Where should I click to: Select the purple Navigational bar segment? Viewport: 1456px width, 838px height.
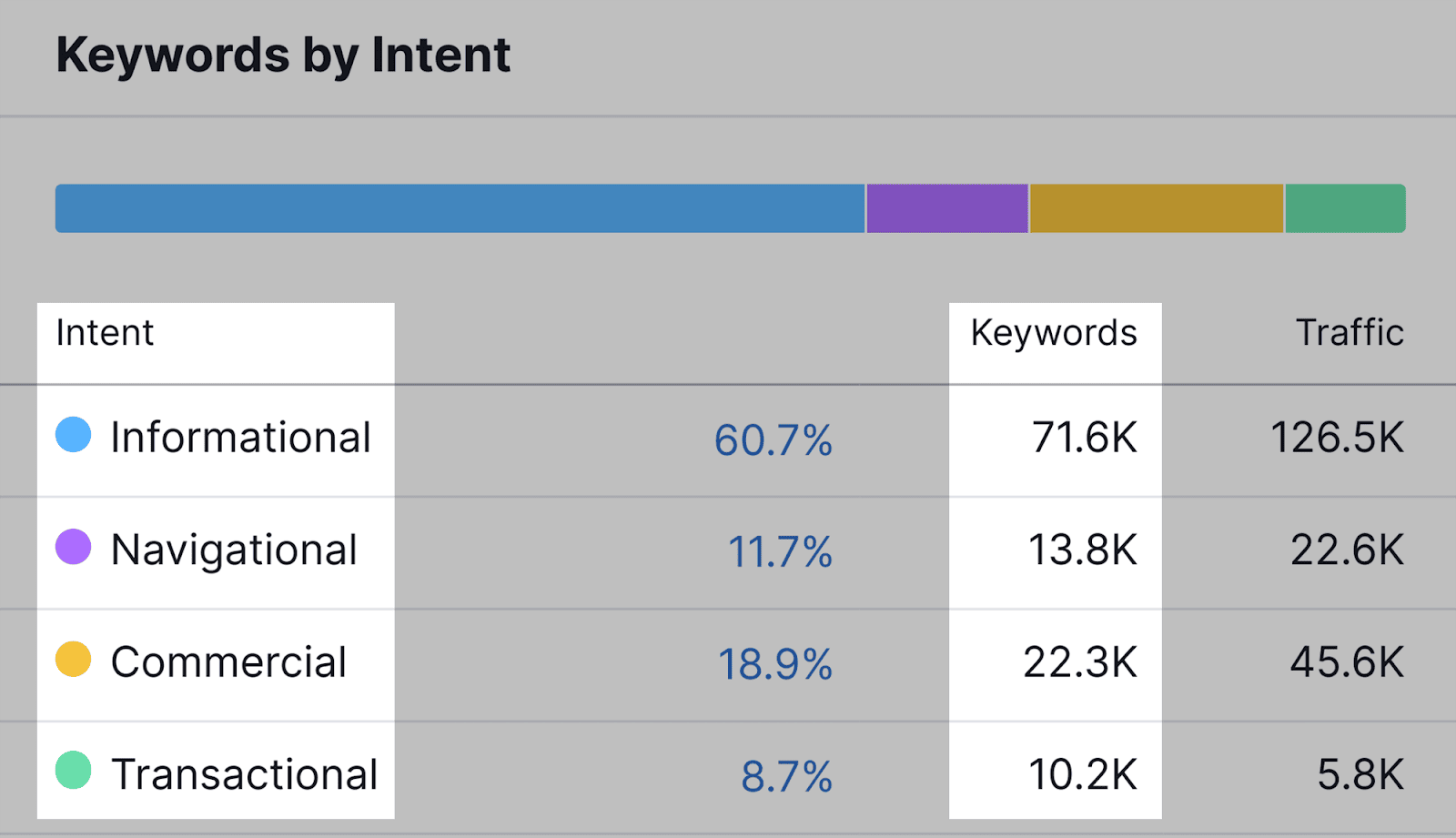947,208
